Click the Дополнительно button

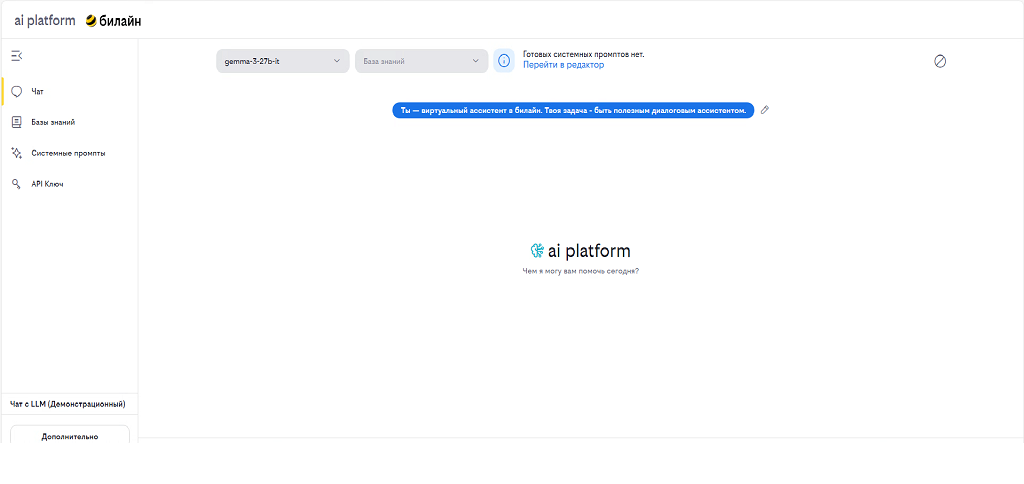tap(70, 436)
